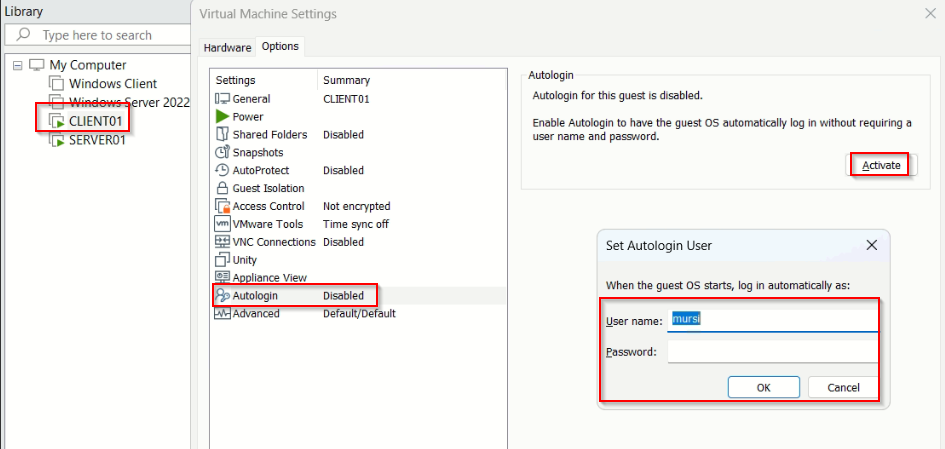Screen dimensions: 945x449
Task: Select My Computer in the library
Action: 88,65
